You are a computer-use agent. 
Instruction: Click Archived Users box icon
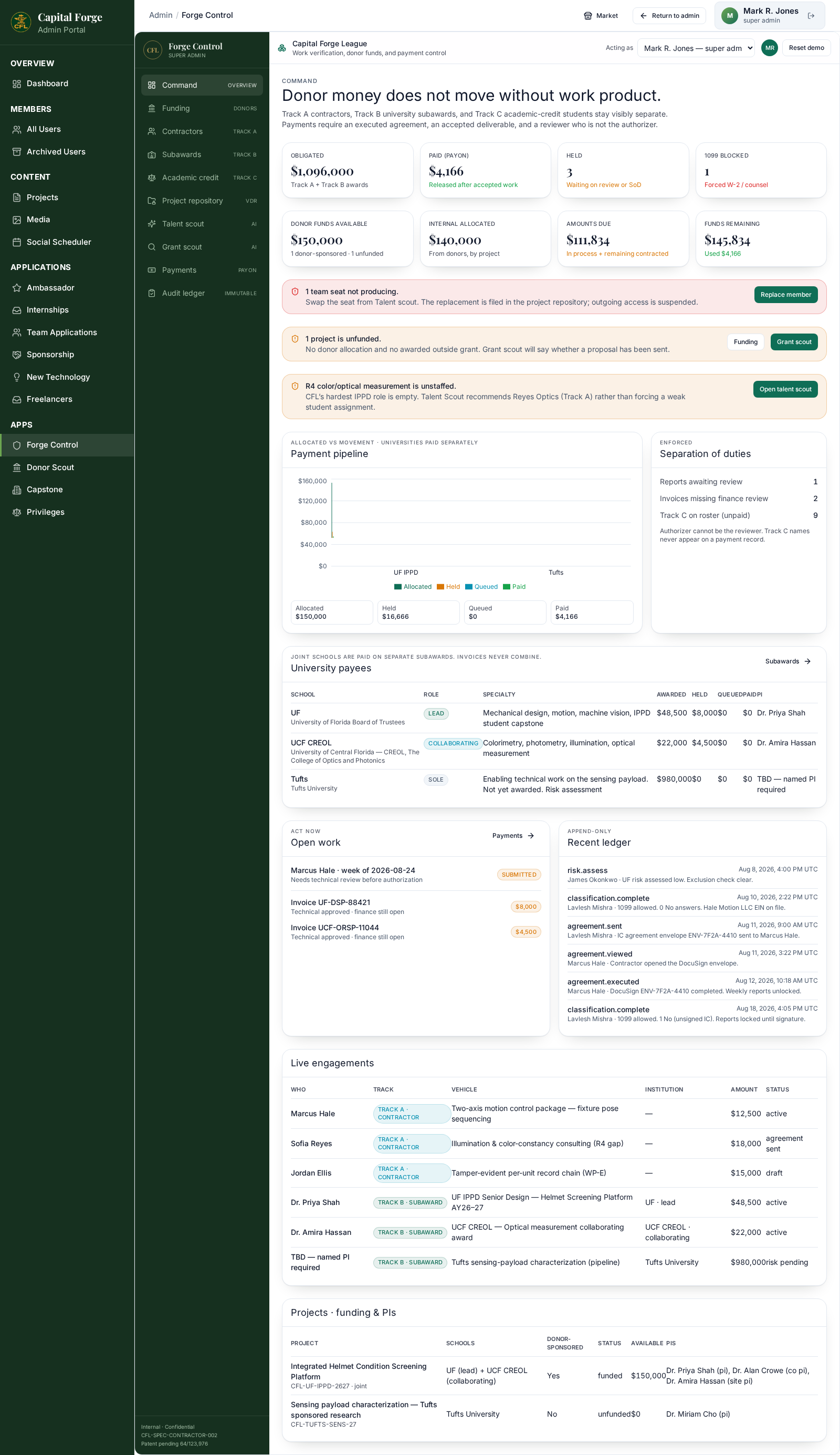(x=17, y=152)
